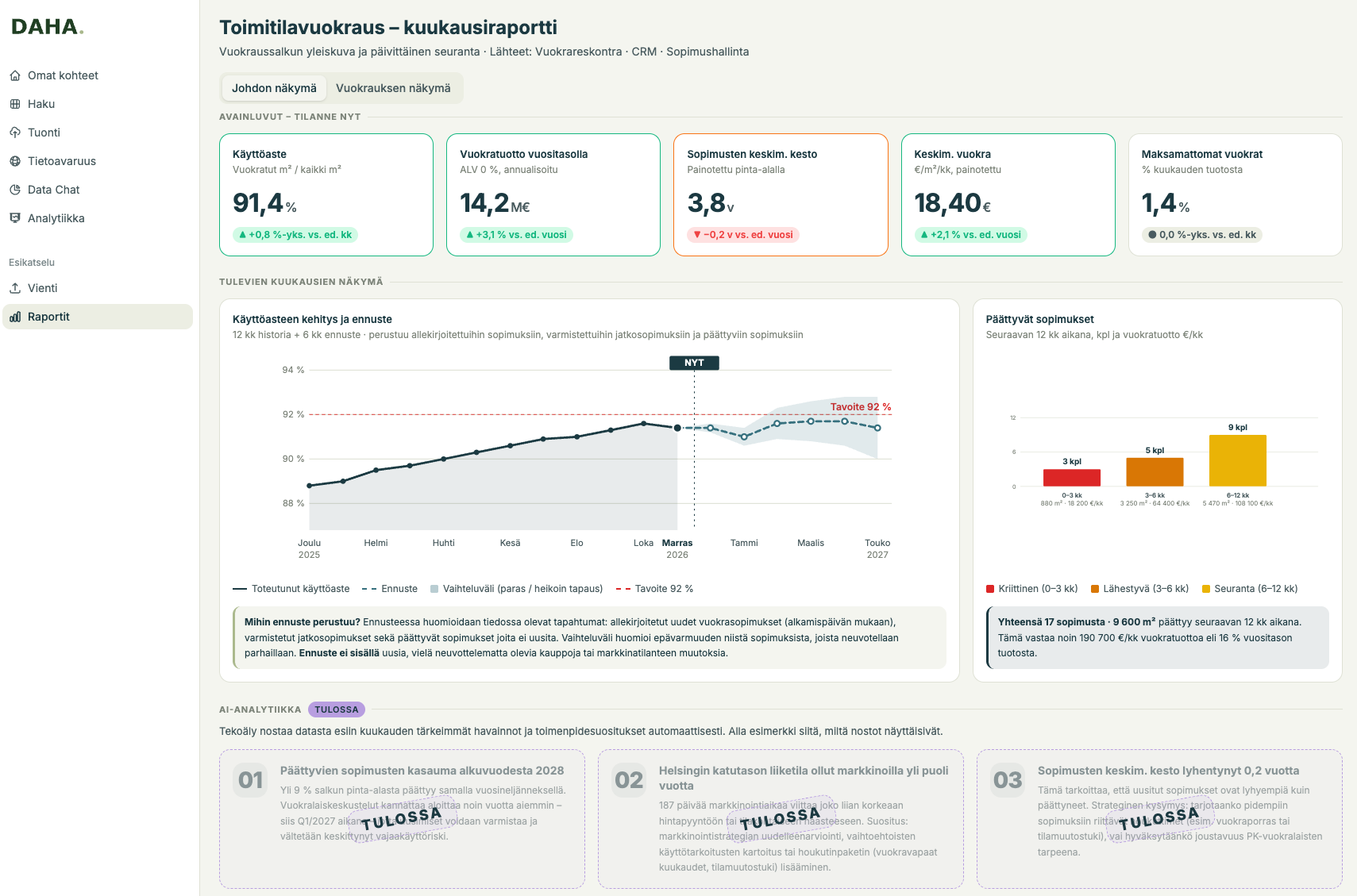Click the Ennuste legend entry
This screenshot has width=1357, height=896.
coord(390,589)
